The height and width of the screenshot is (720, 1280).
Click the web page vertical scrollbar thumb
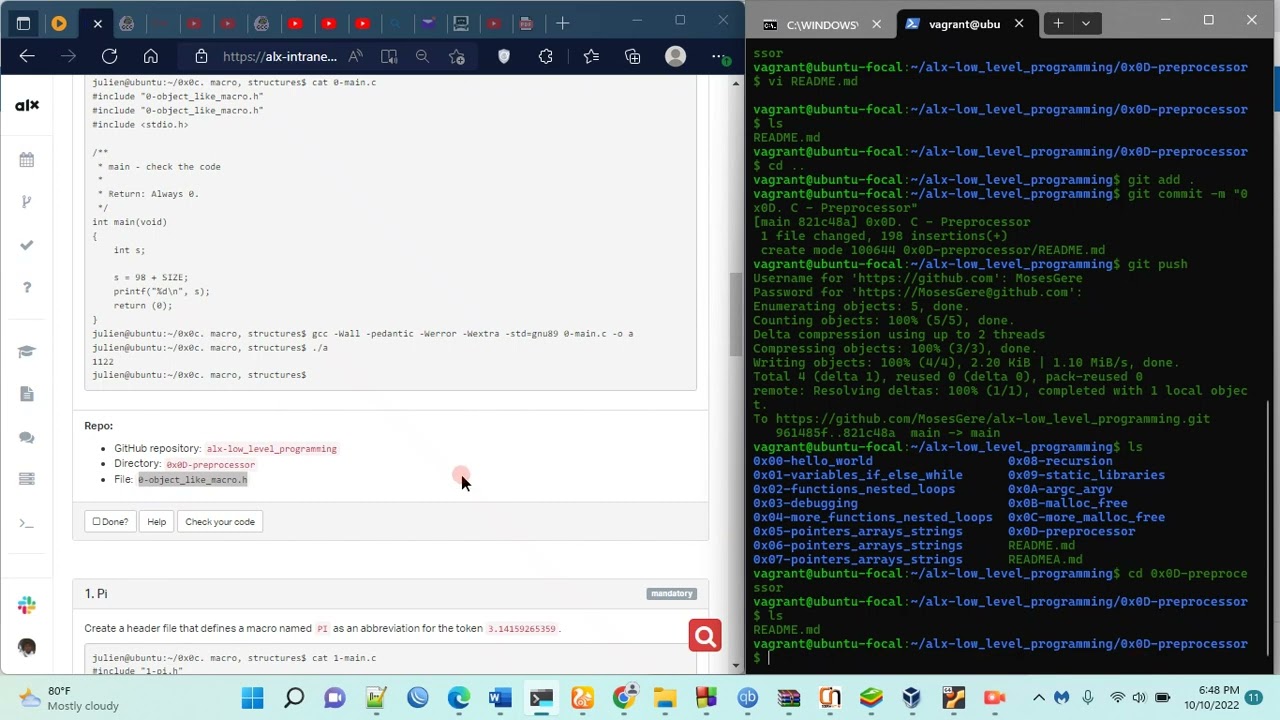pos(736,315)
